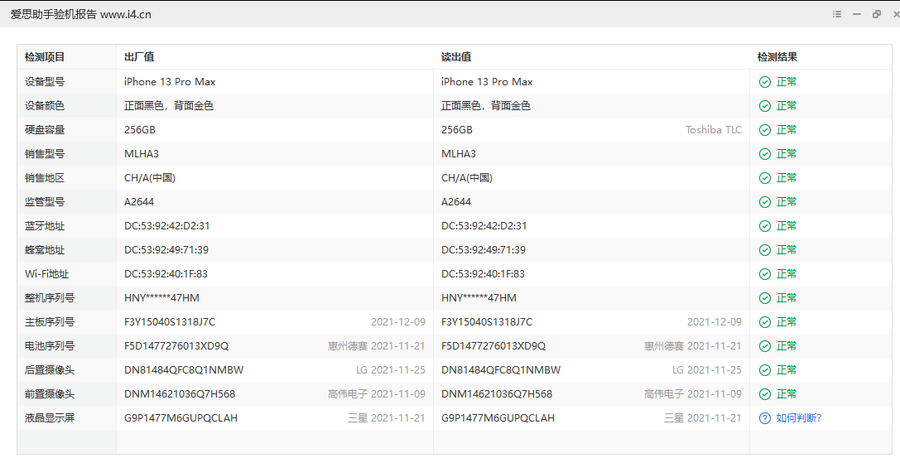Click read cellular address DC:53:92:49:71:39
The width and height of the screenshot is (900, 458).
point(483,250)
